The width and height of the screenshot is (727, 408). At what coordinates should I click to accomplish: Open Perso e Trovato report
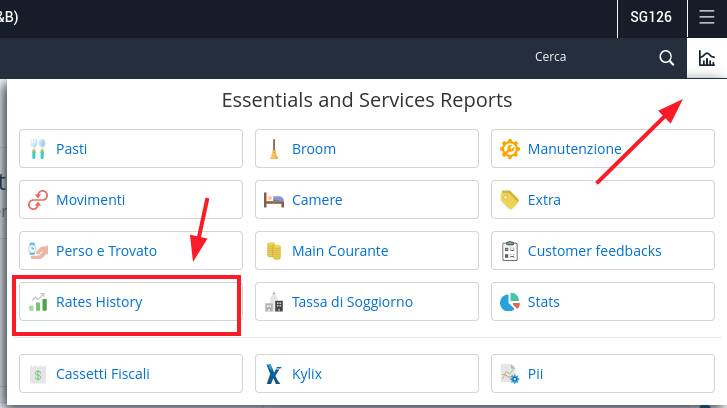(x=131, y=251)
